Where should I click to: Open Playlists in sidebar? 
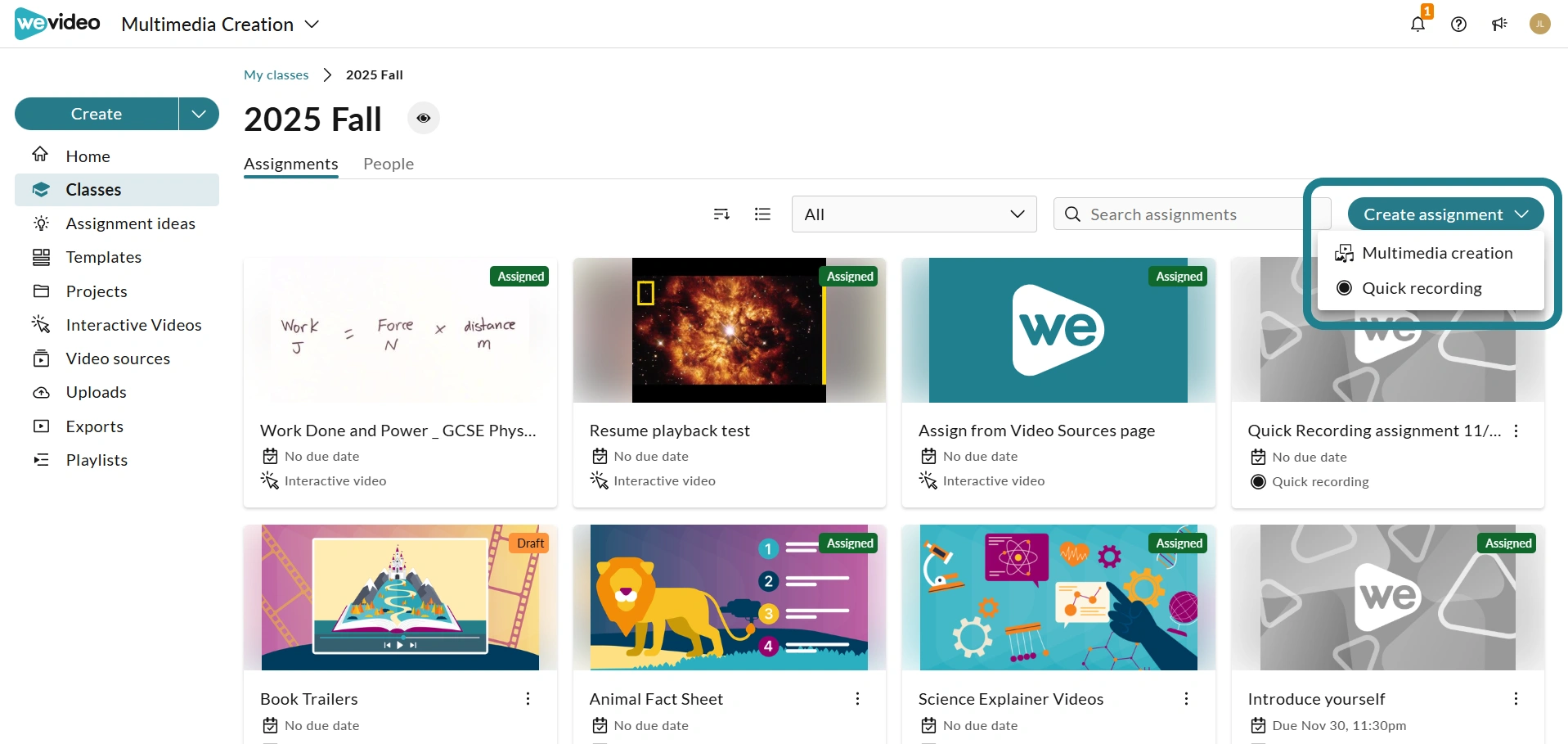(117, 460)
